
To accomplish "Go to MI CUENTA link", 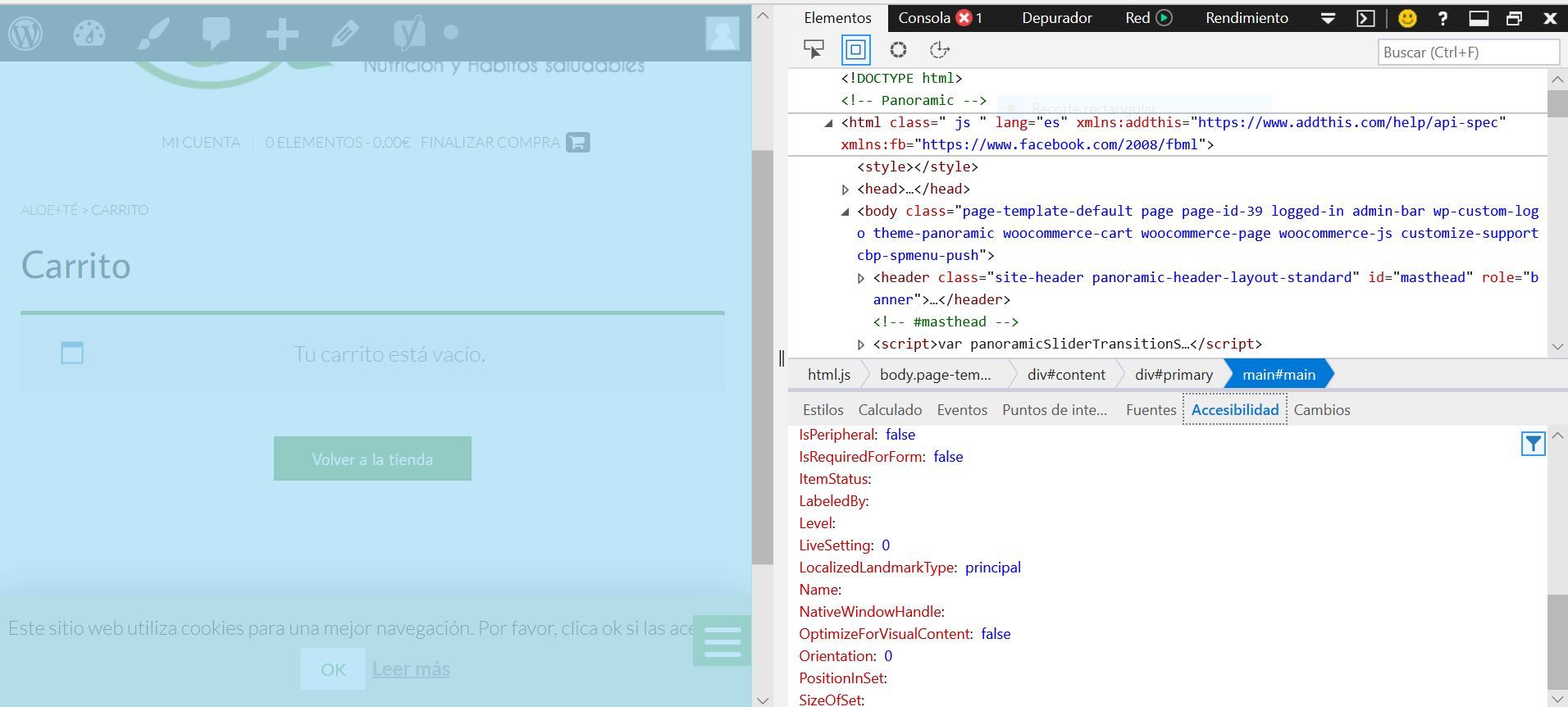I will coord(201,142).
